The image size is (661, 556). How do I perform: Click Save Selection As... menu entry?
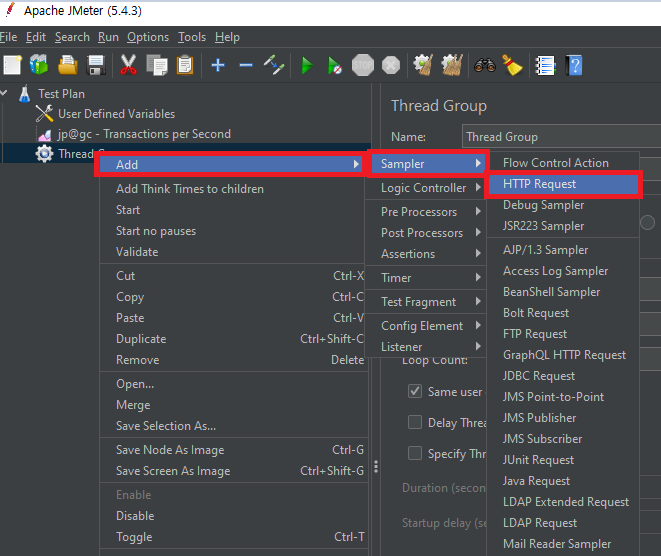[234, 426]
